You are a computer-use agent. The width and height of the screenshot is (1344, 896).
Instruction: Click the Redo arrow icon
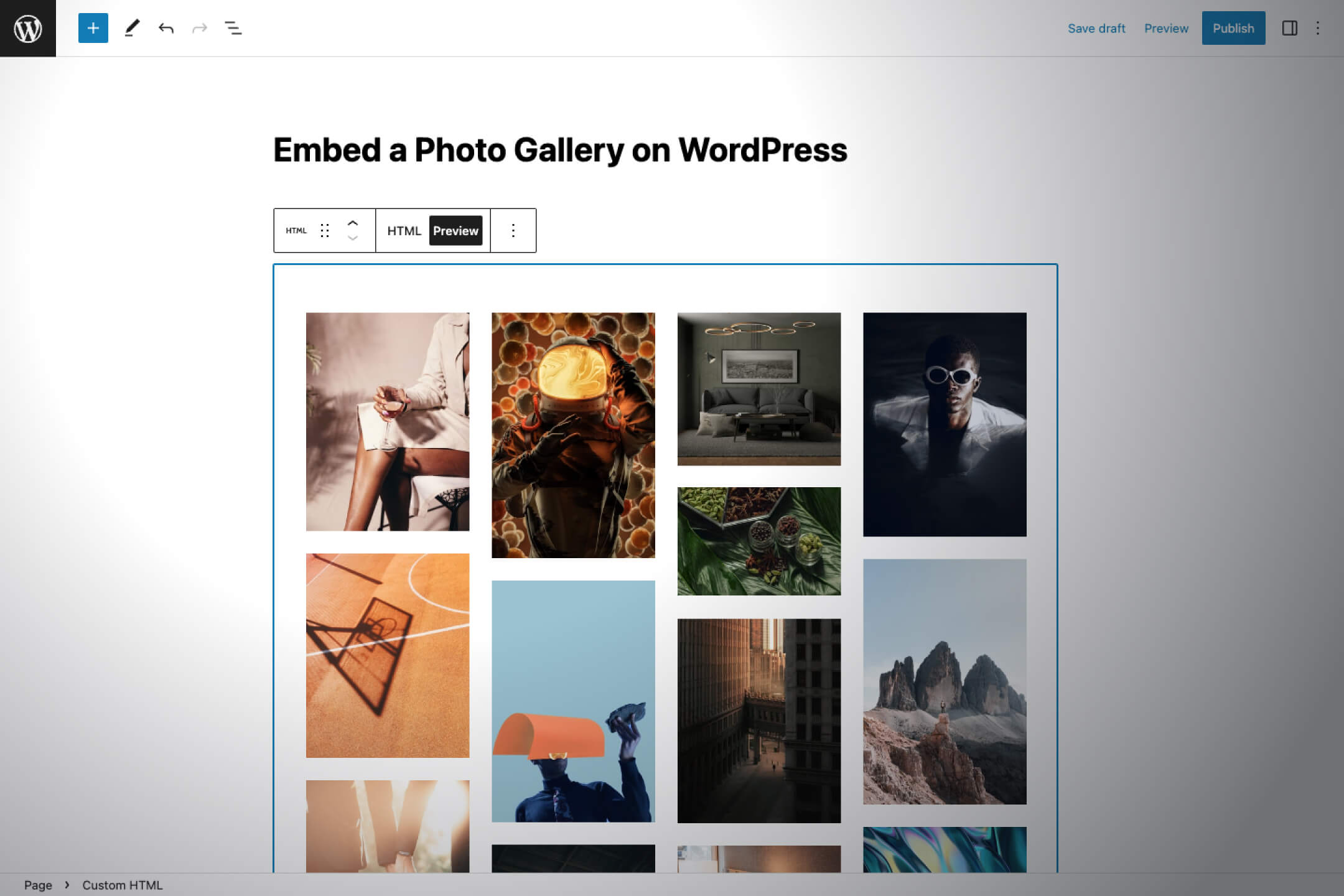(199, 28)
